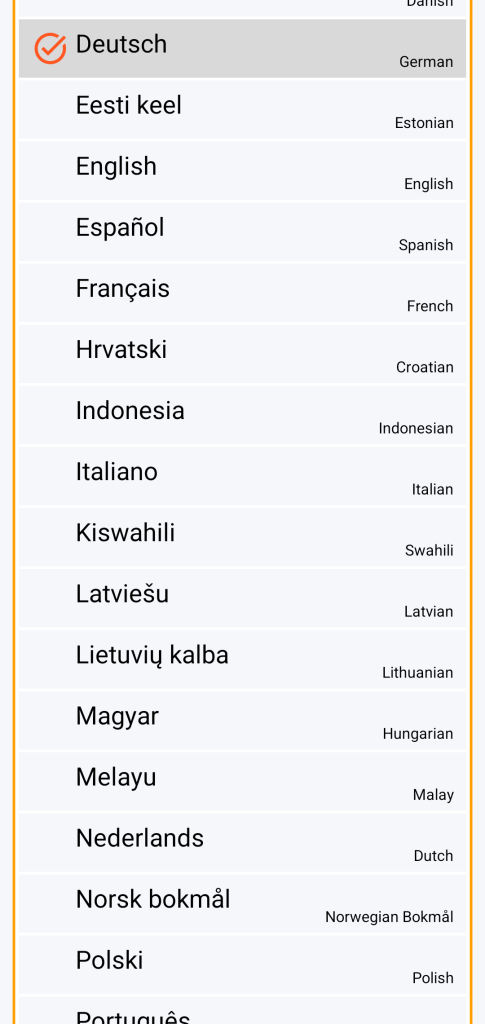Choose Norsk bokmål language option
The width and height of the screenshot is (485, 1024).
click(x=242, y=903)
